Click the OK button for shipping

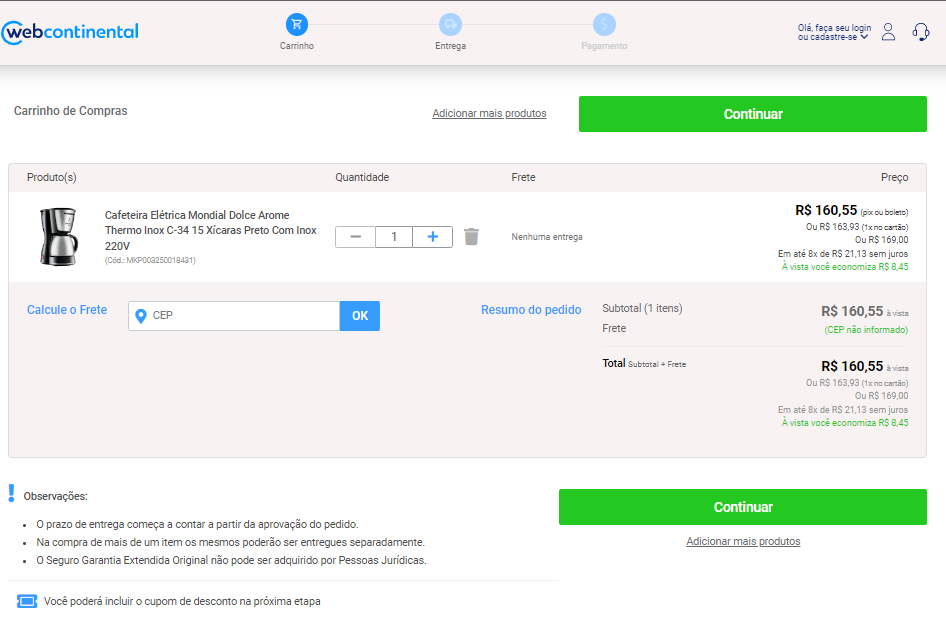[360, 316]
